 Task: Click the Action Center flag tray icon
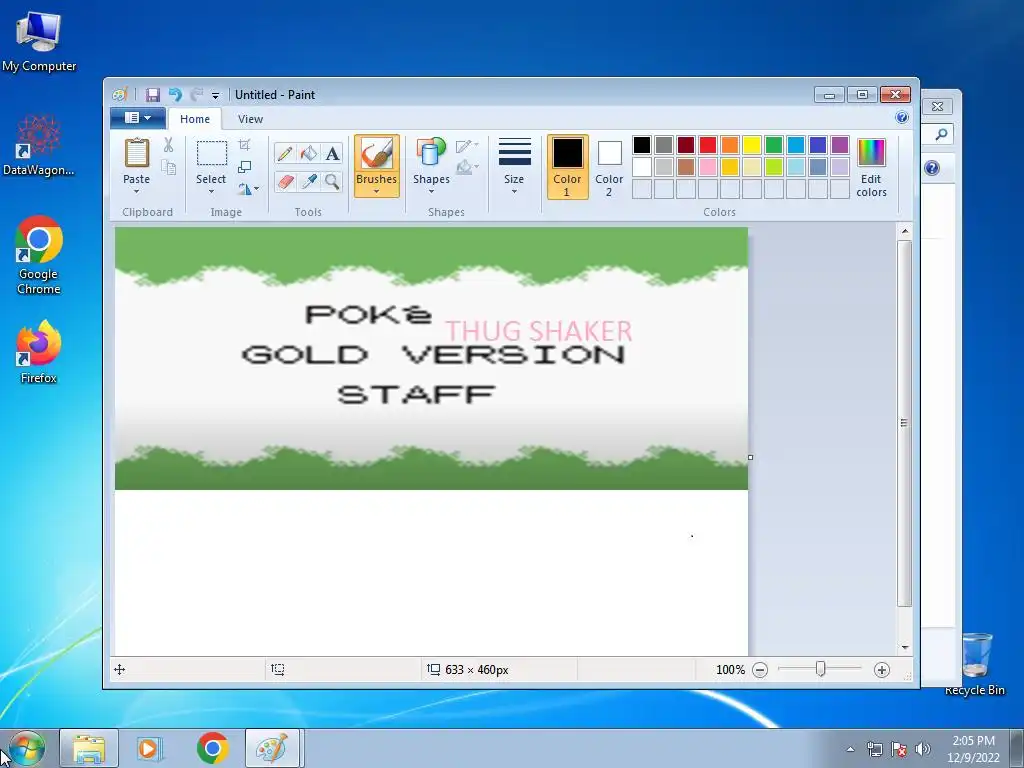coord(899,749)
